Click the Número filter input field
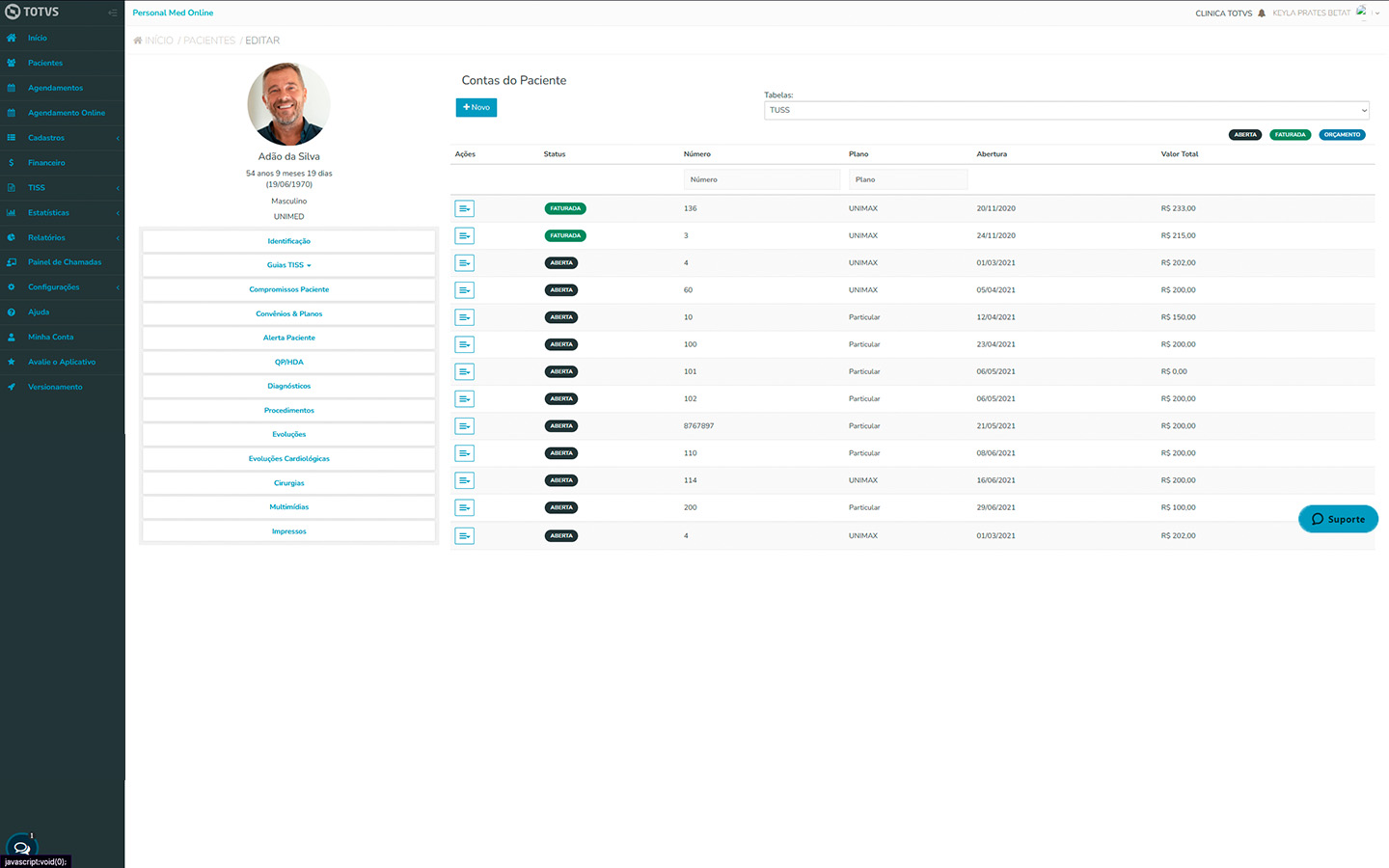1389x868 pixels. 761,179
